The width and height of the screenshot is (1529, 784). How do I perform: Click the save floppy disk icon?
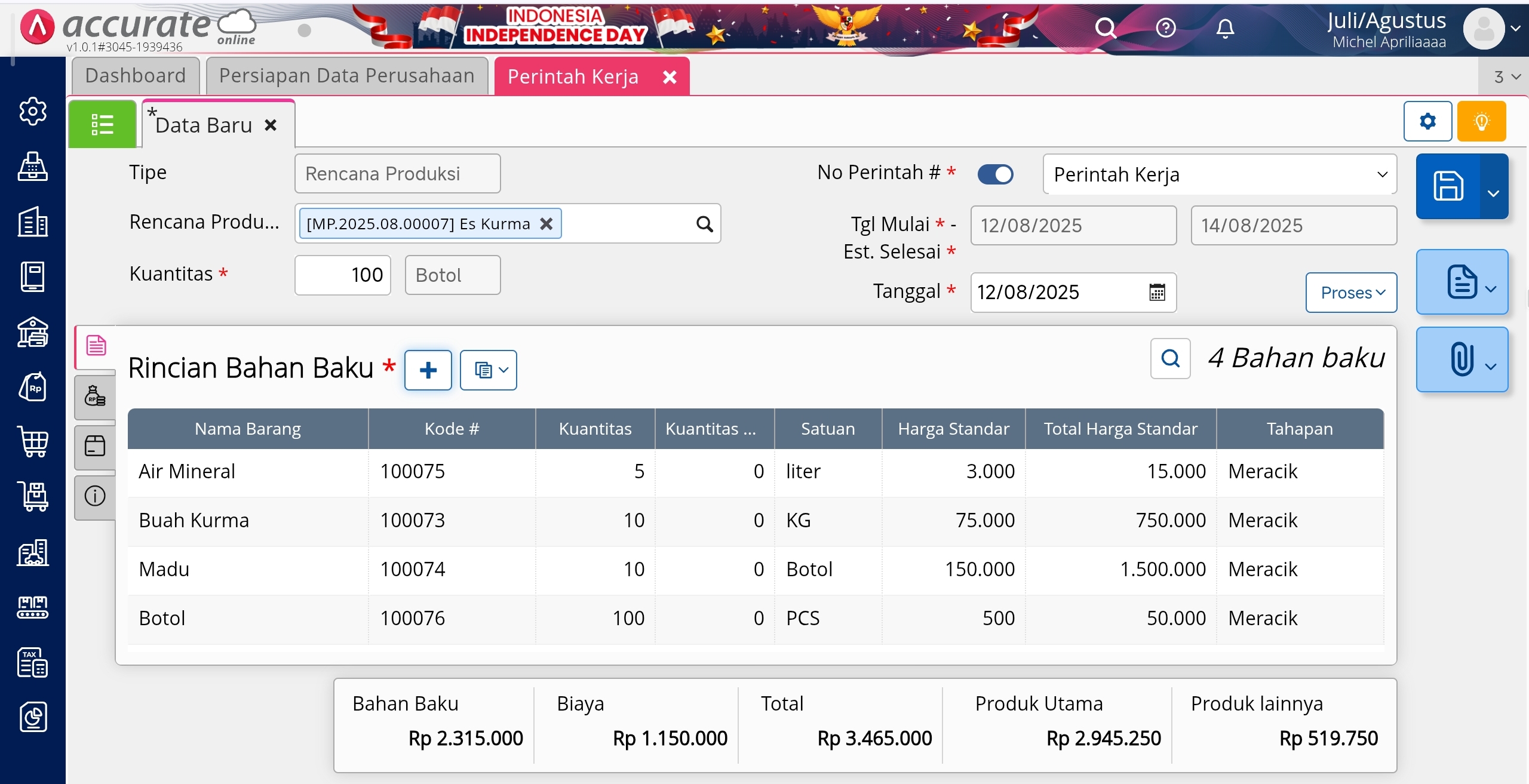tap(1448, 186)
